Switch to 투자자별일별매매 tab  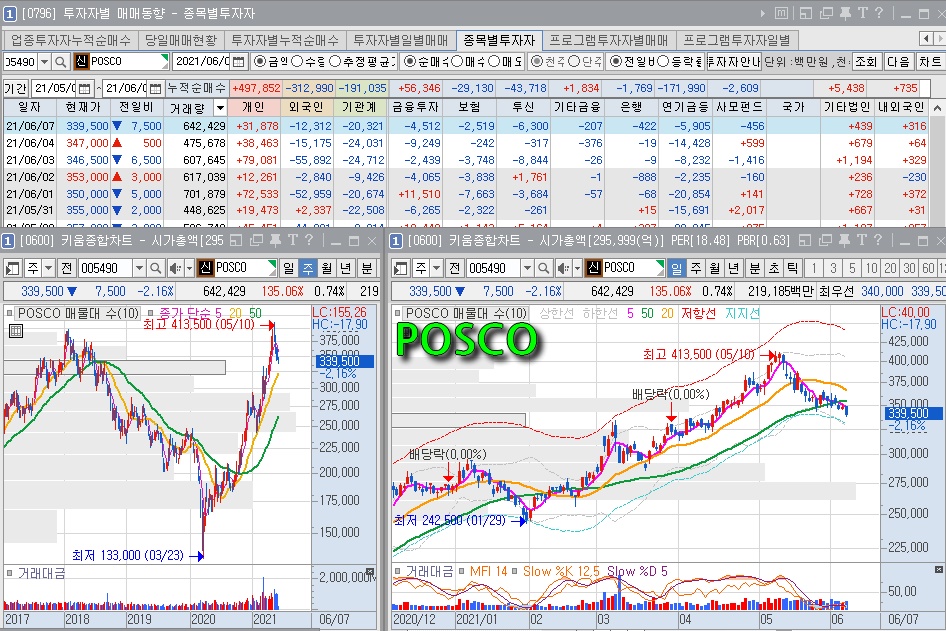click(x=401, y=40)
